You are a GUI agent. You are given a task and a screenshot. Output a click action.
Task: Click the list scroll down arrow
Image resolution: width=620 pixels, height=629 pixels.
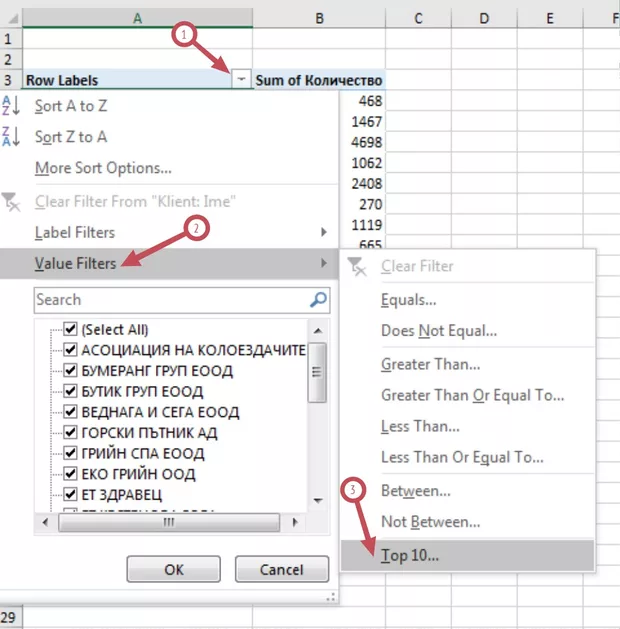tap(318, 501)
